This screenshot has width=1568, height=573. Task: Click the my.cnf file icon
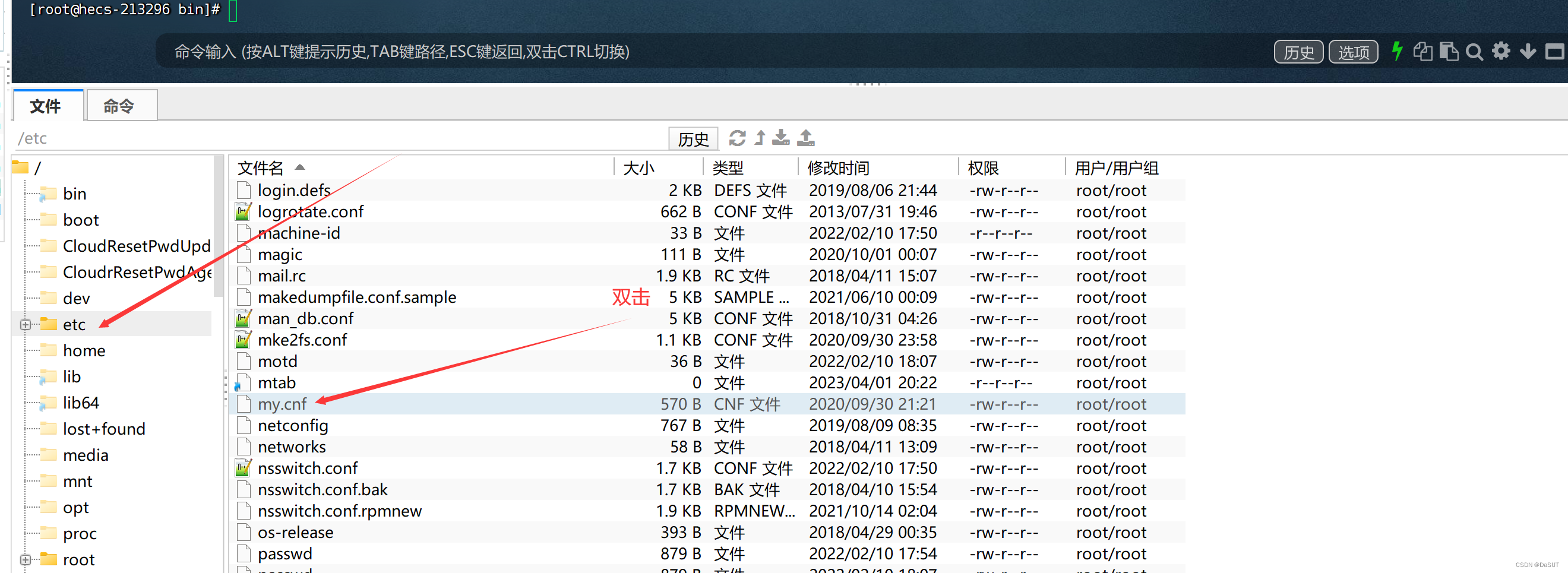click(x=244, y=404)
